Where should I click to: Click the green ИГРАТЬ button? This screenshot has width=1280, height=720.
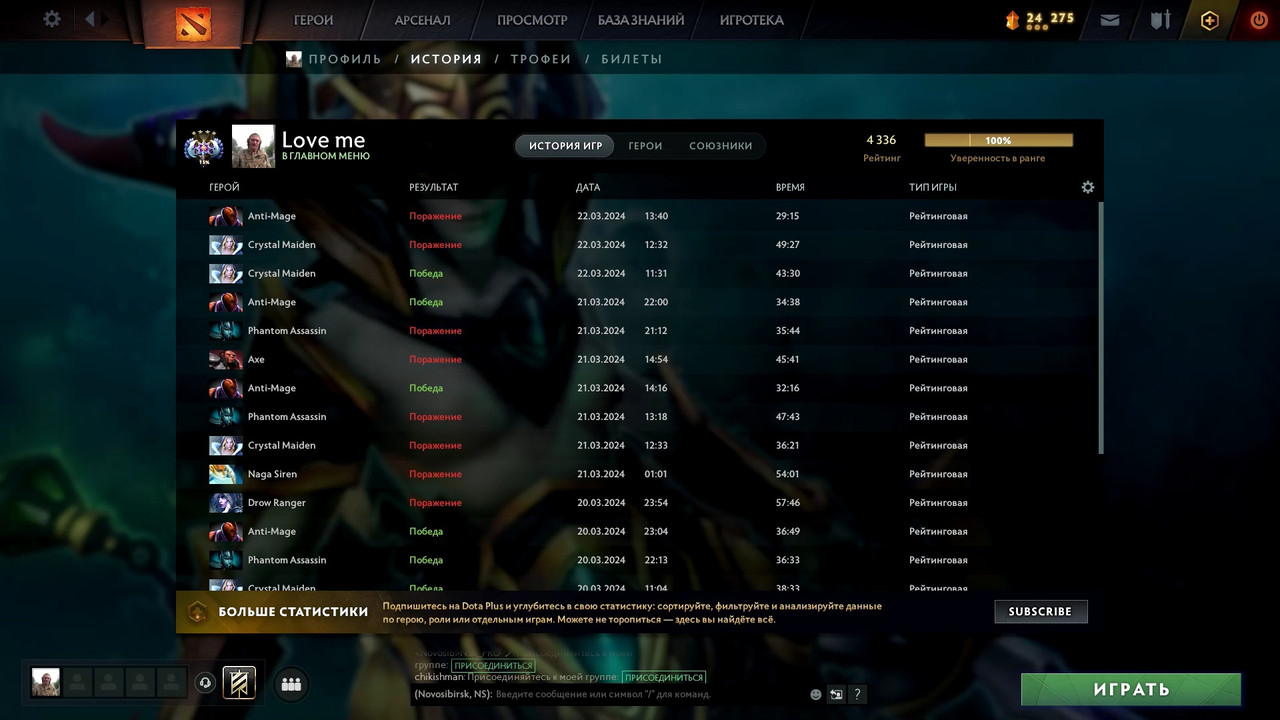click(x=1131, y=689)
